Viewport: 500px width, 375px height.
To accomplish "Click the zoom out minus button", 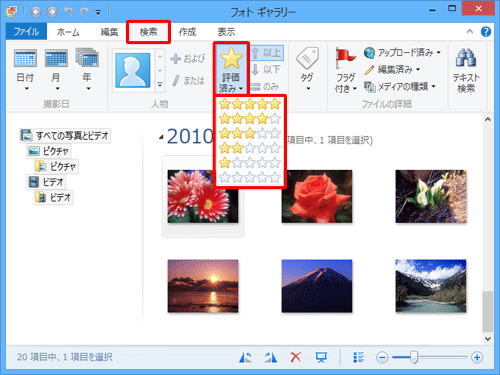I will [x=382, y=358].
